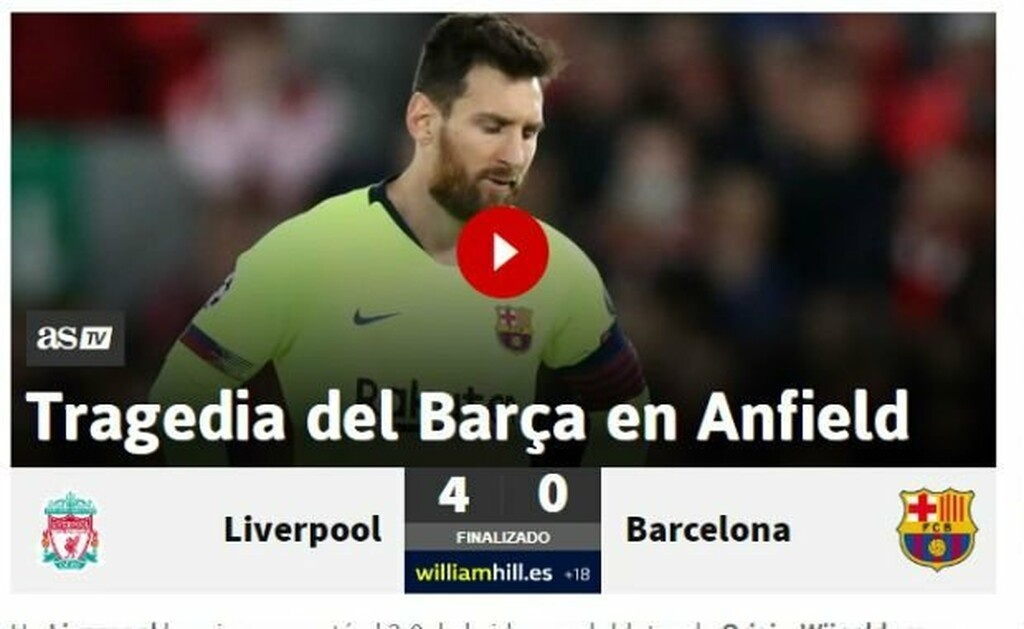This screenshot has height=629, width=1024.
Task: Open the Liverpool team name link
Action: pyautogui.click(x=302, y=530)
